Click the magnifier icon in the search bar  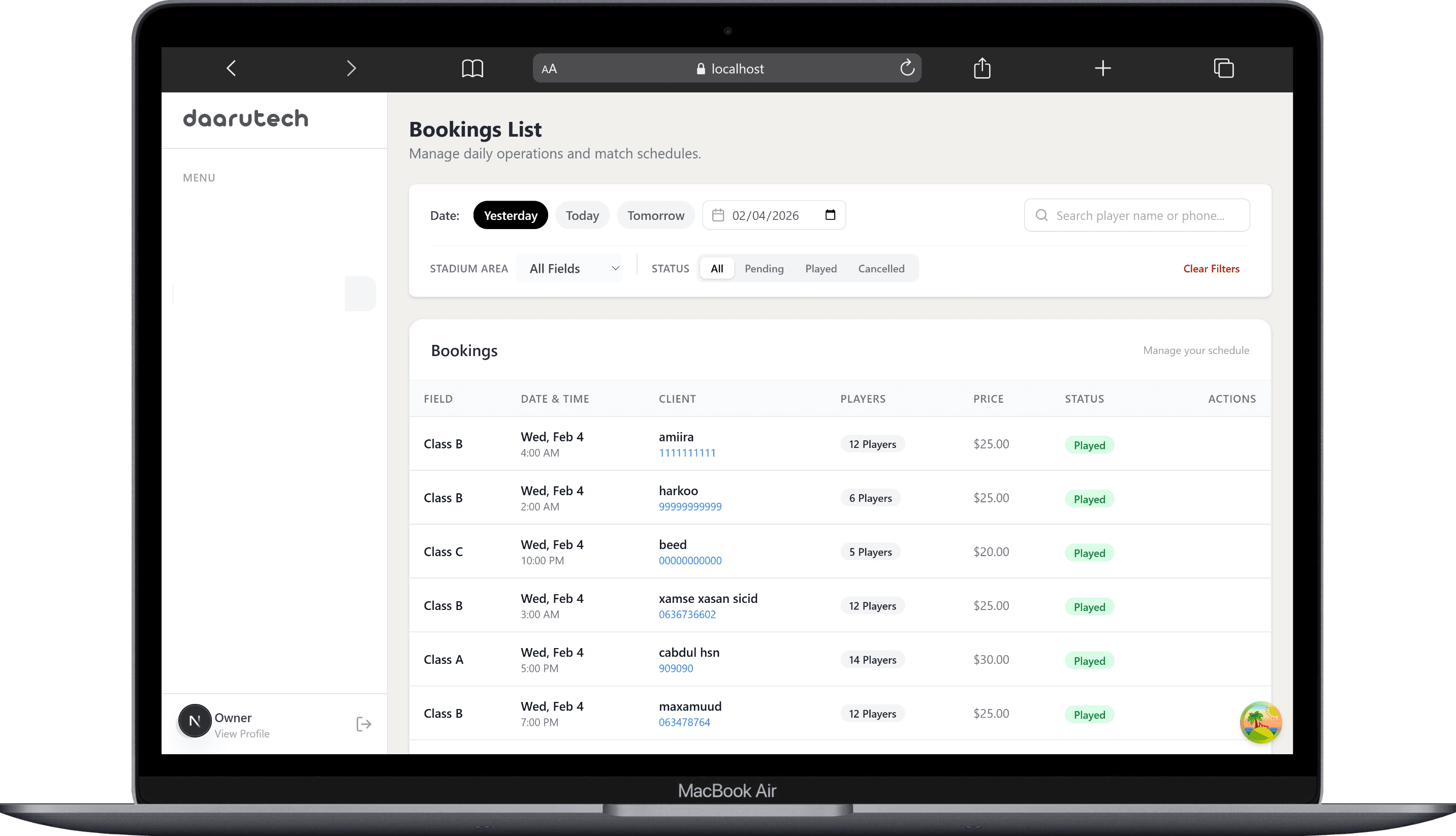click(1041, 215)
